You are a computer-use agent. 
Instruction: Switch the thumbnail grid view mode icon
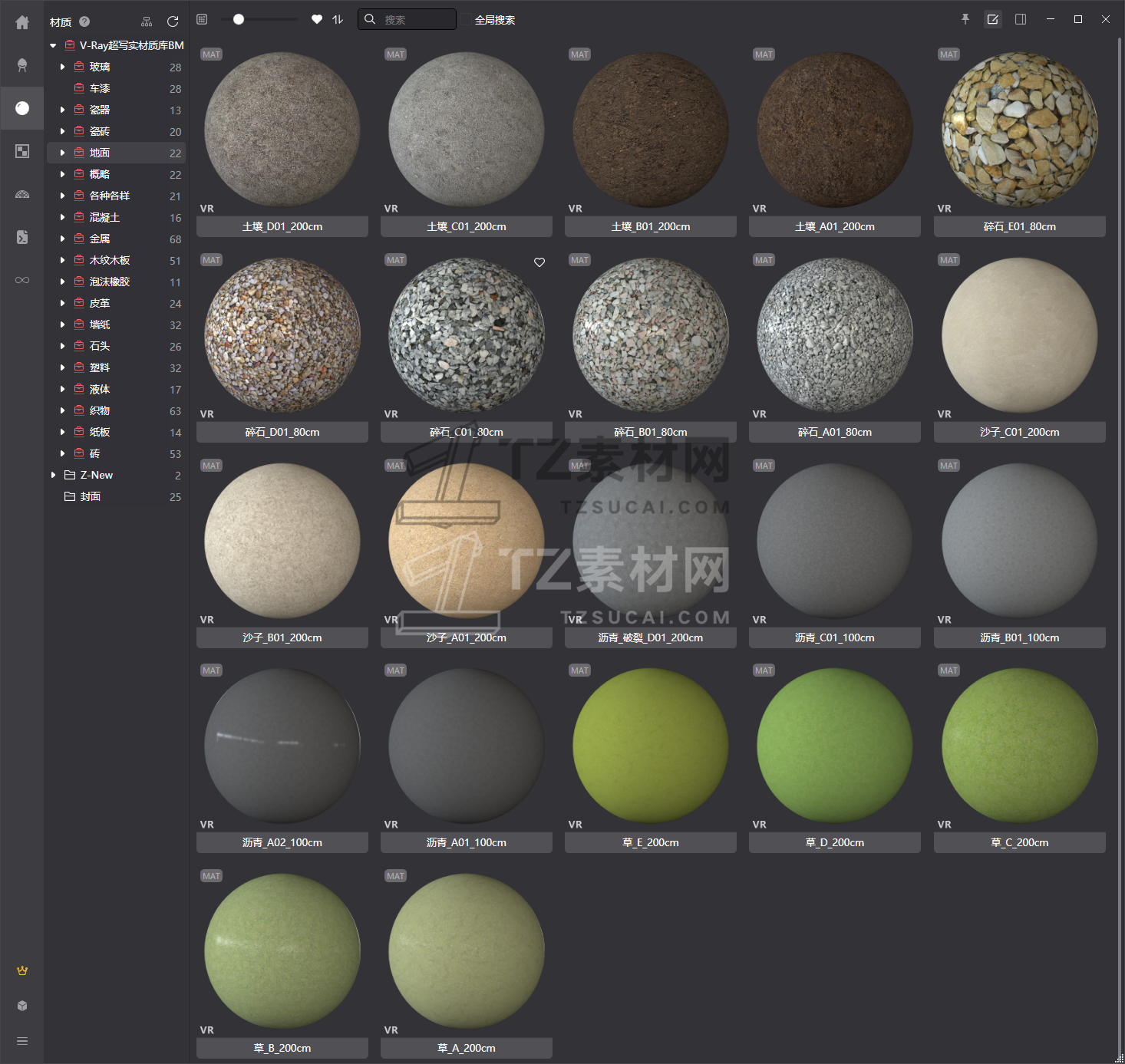click(202, 19)
